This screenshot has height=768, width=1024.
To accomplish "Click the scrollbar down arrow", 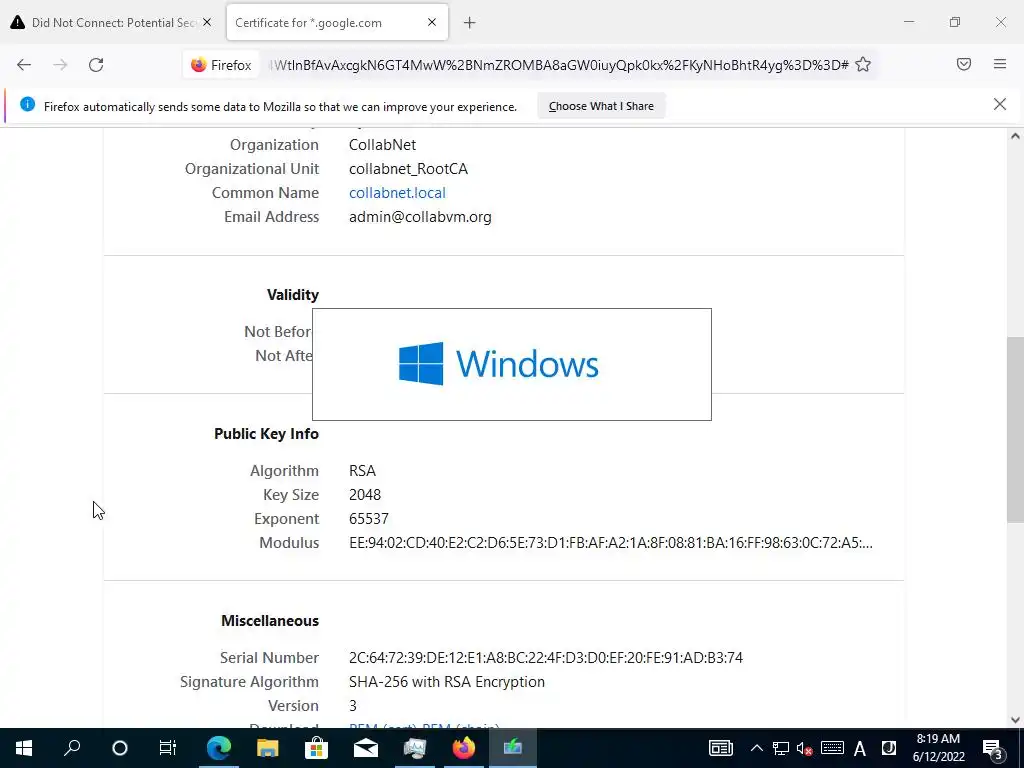I will [1015, 720].
